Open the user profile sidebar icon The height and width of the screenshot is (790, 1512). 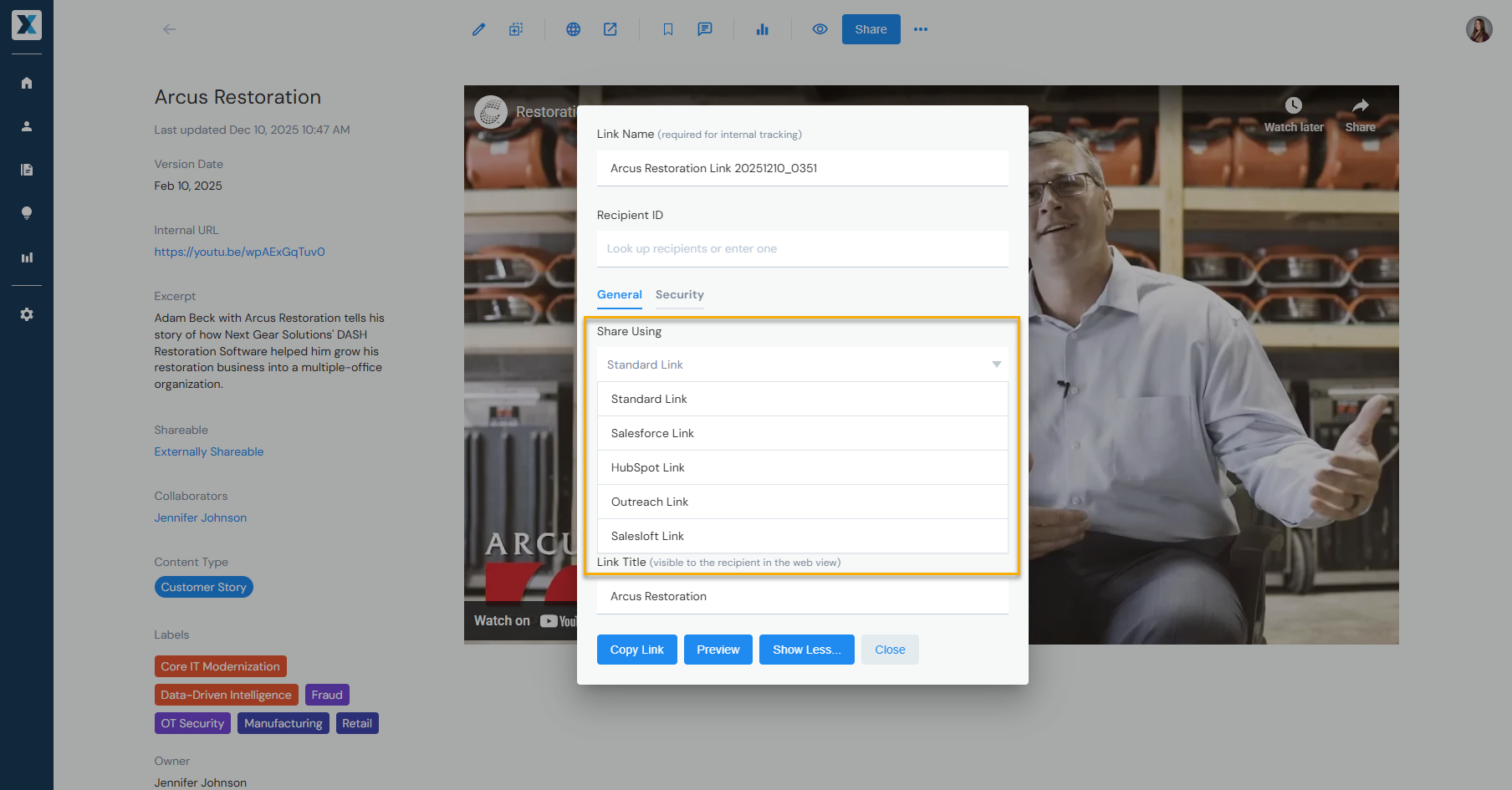(27, 126)
